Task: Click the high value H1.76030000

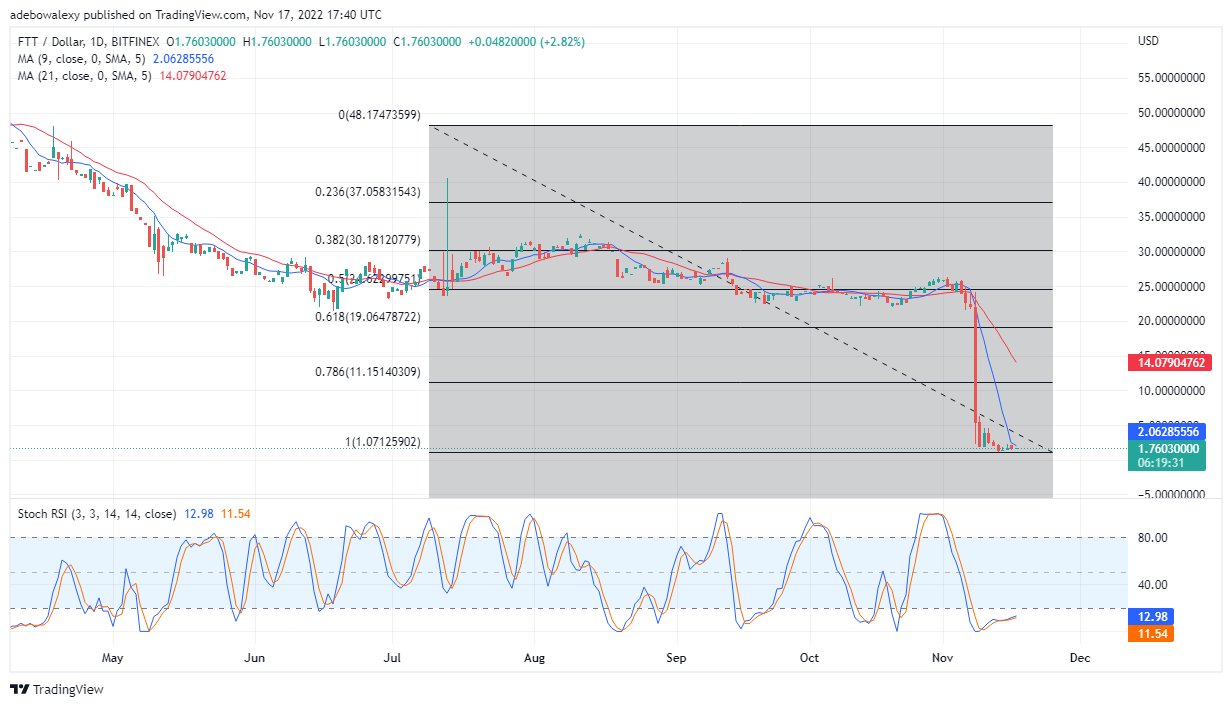Action: [x=279, y=41]
